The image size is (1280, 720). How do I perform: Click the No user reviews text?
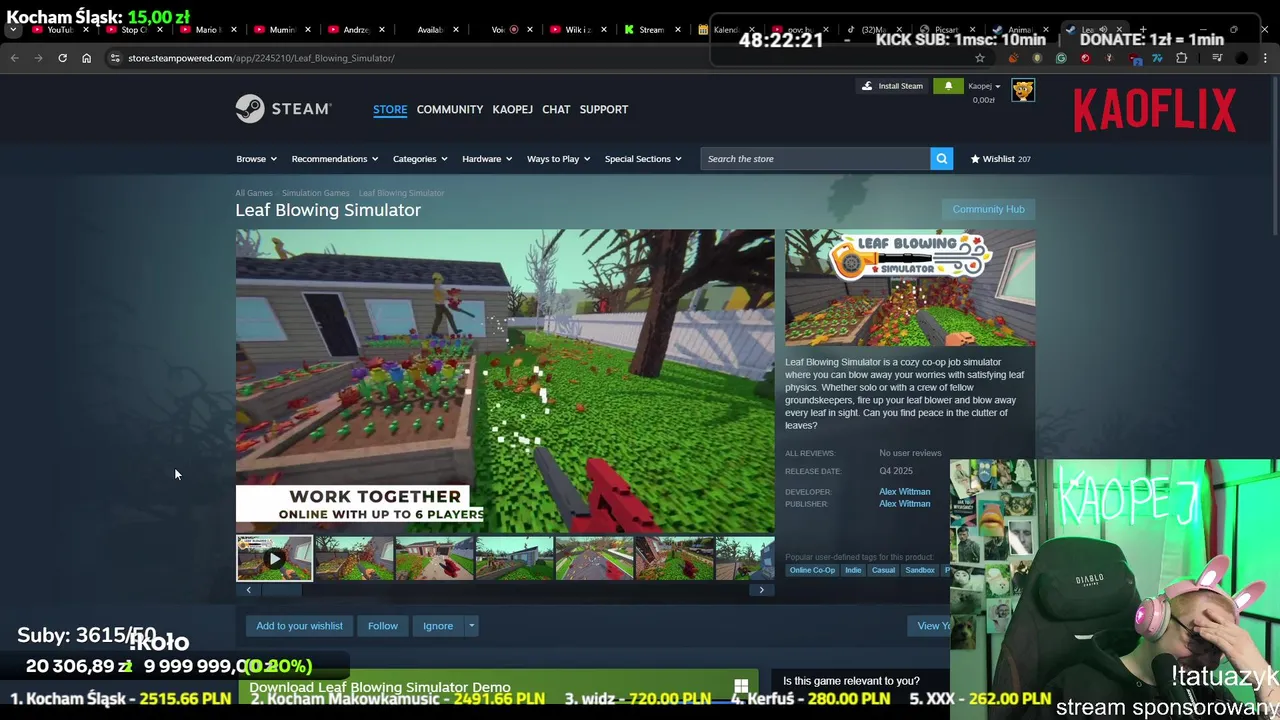[910, 453]
